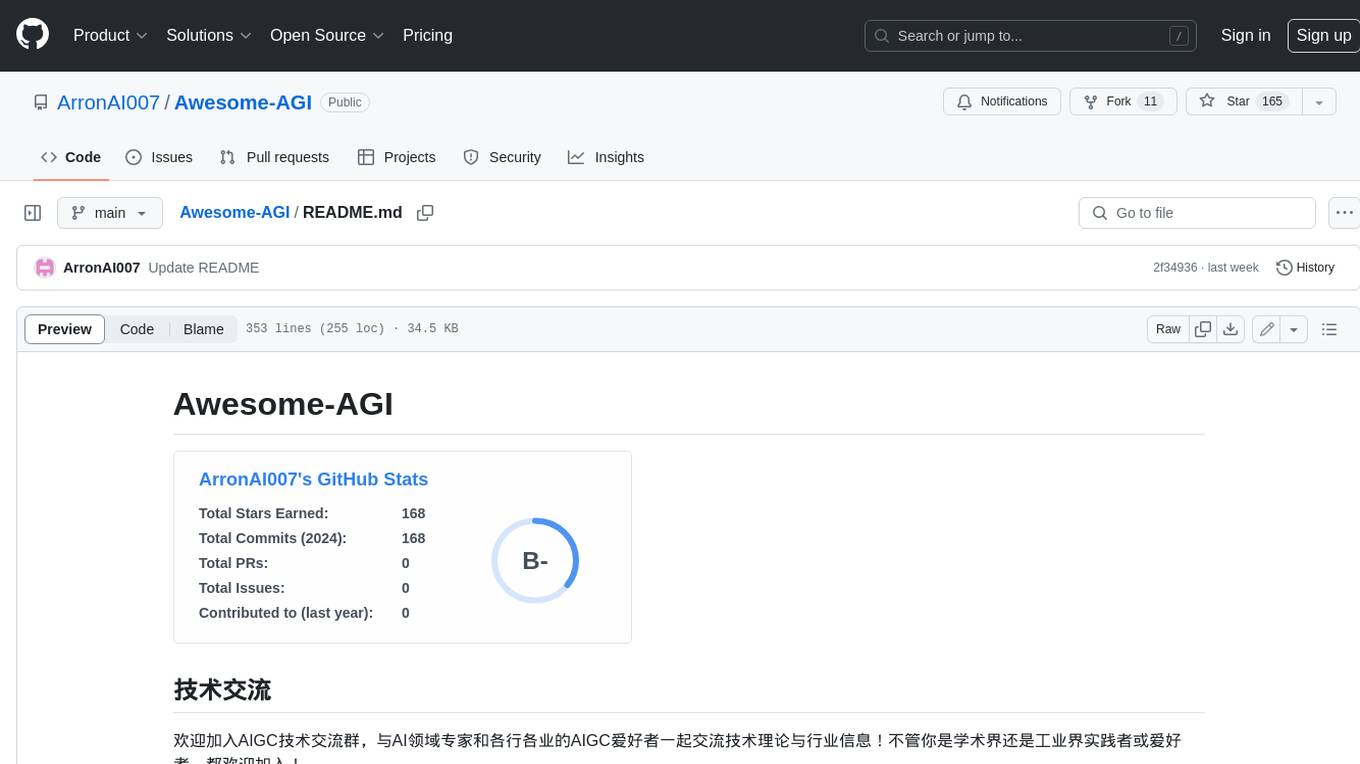View the file History
Screen dimensions: 1360x764
[x=1305, y=267]
